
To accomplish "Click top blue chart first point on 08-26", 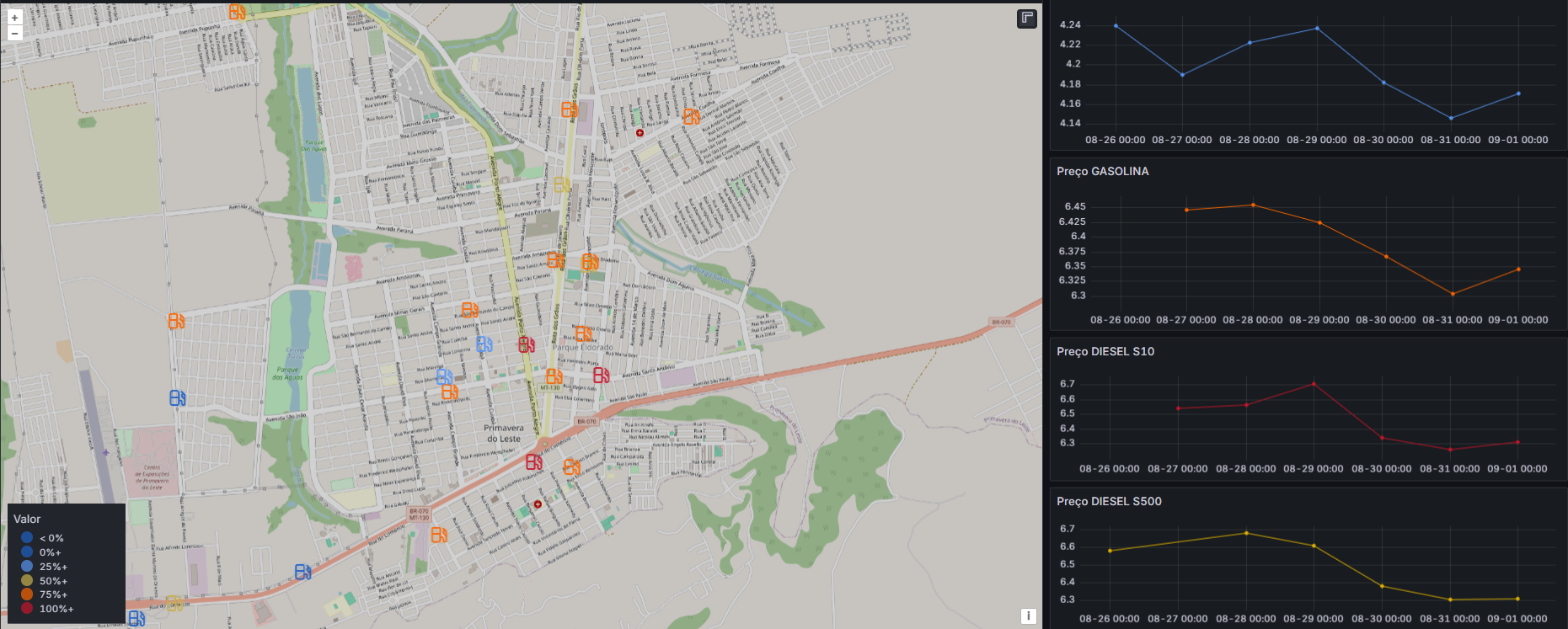I will [1116, 25].
